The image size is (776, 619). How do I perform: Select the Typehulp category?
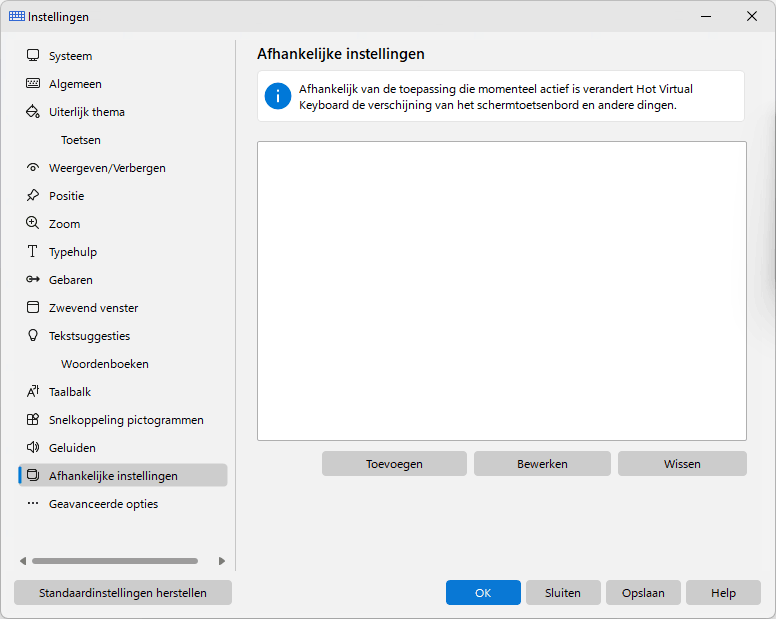tap(123, 251)
